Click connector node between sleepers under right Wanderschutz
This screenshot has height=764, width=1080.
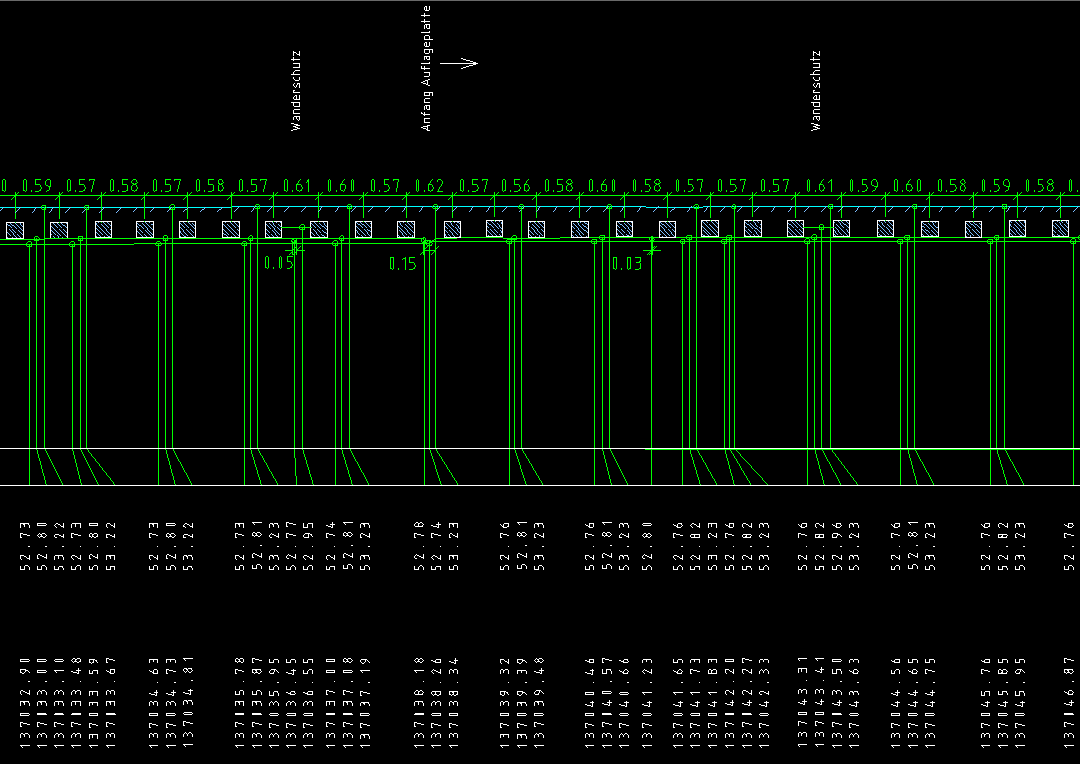pos(821,228)
